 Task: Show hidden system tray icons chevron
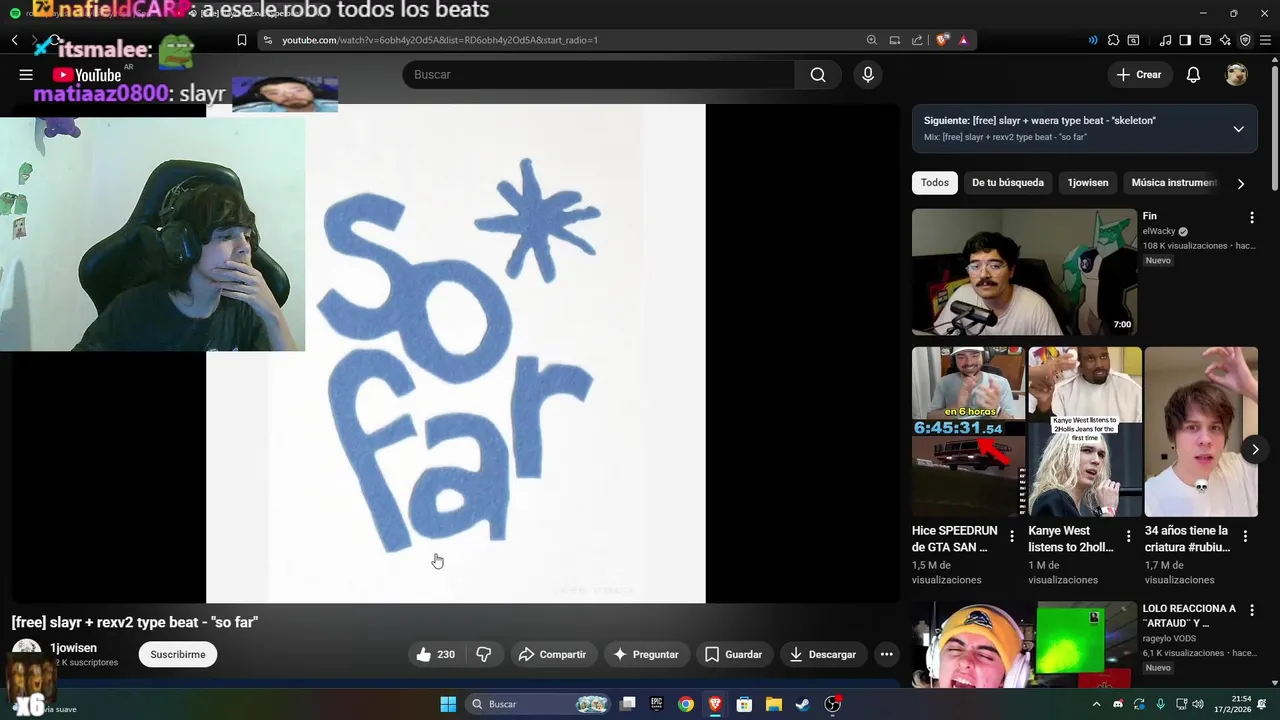1097,704
